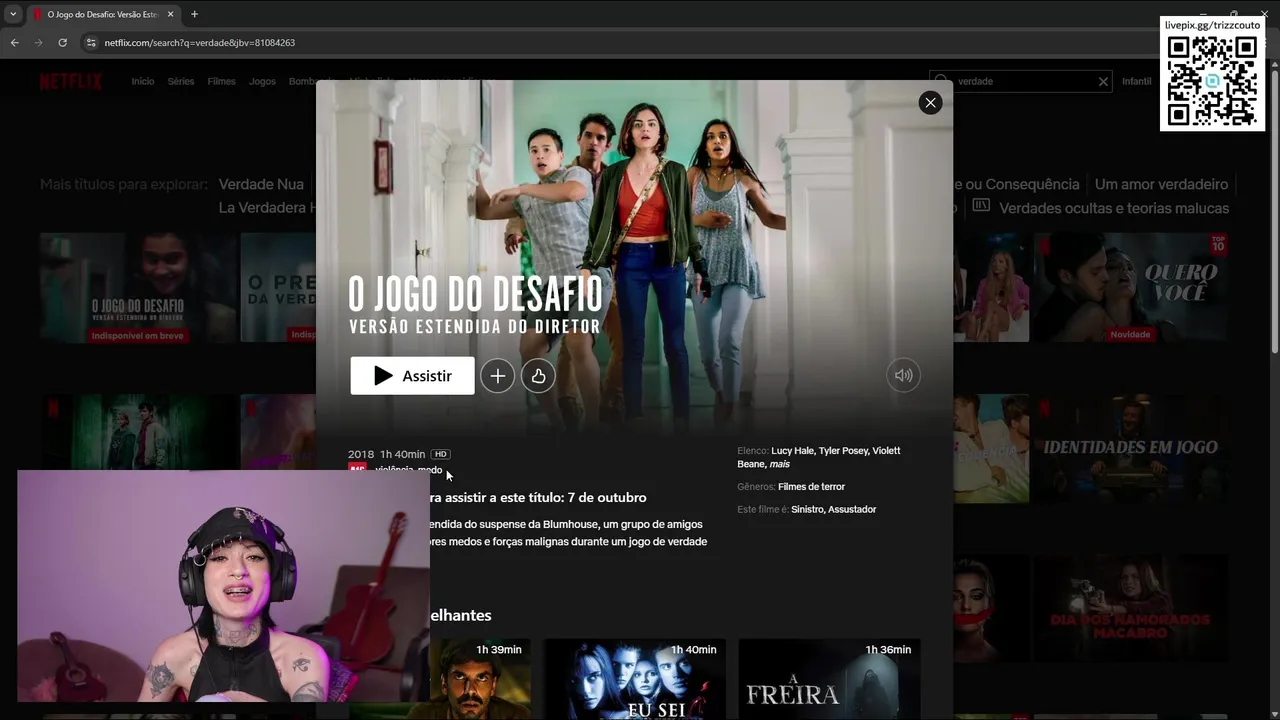
Task: Open the similar title card showing 1h 39min
Action: [x=480, y=679]
